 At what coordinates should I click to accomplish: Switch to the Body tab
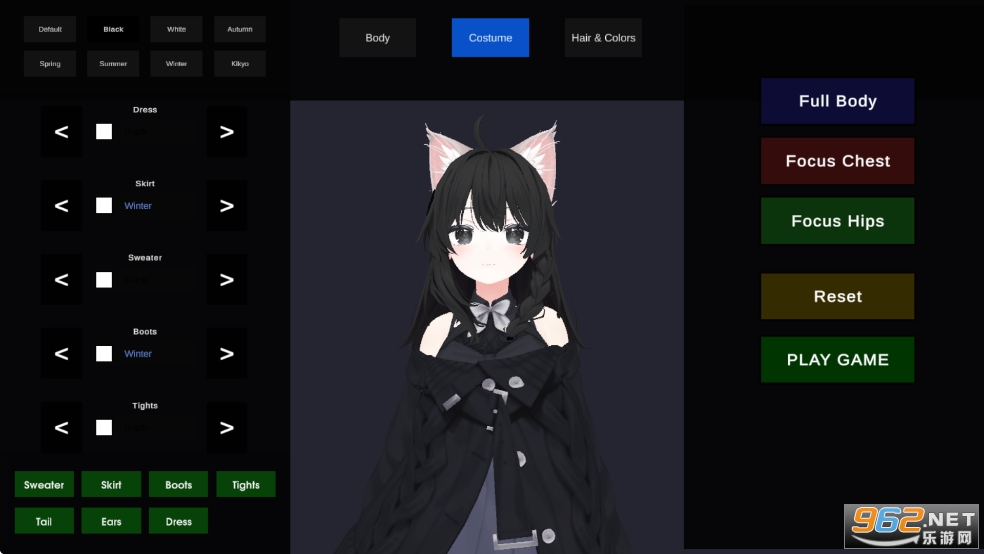(377, 38)
